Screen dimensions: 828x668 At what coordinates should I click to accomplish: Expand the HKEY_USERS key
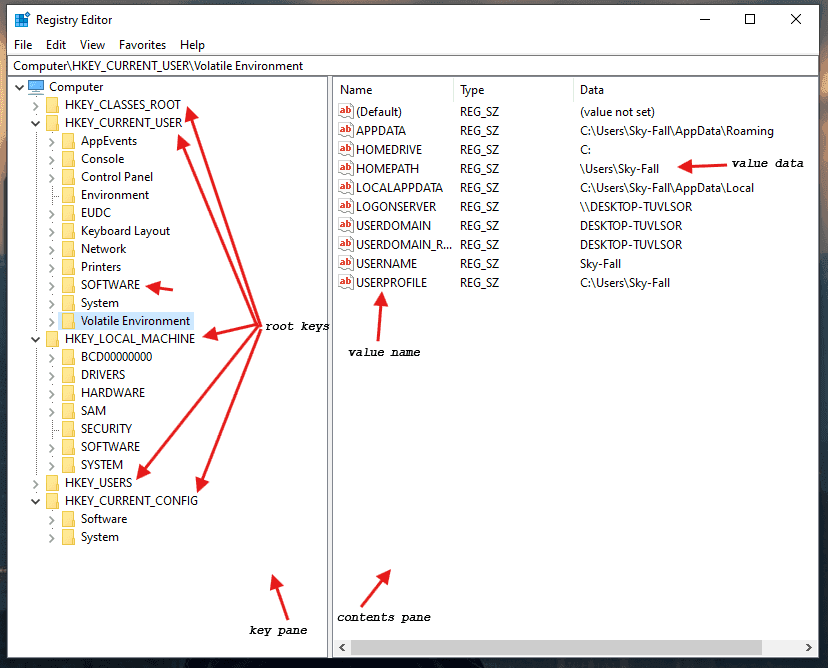(x=35, y=483)
